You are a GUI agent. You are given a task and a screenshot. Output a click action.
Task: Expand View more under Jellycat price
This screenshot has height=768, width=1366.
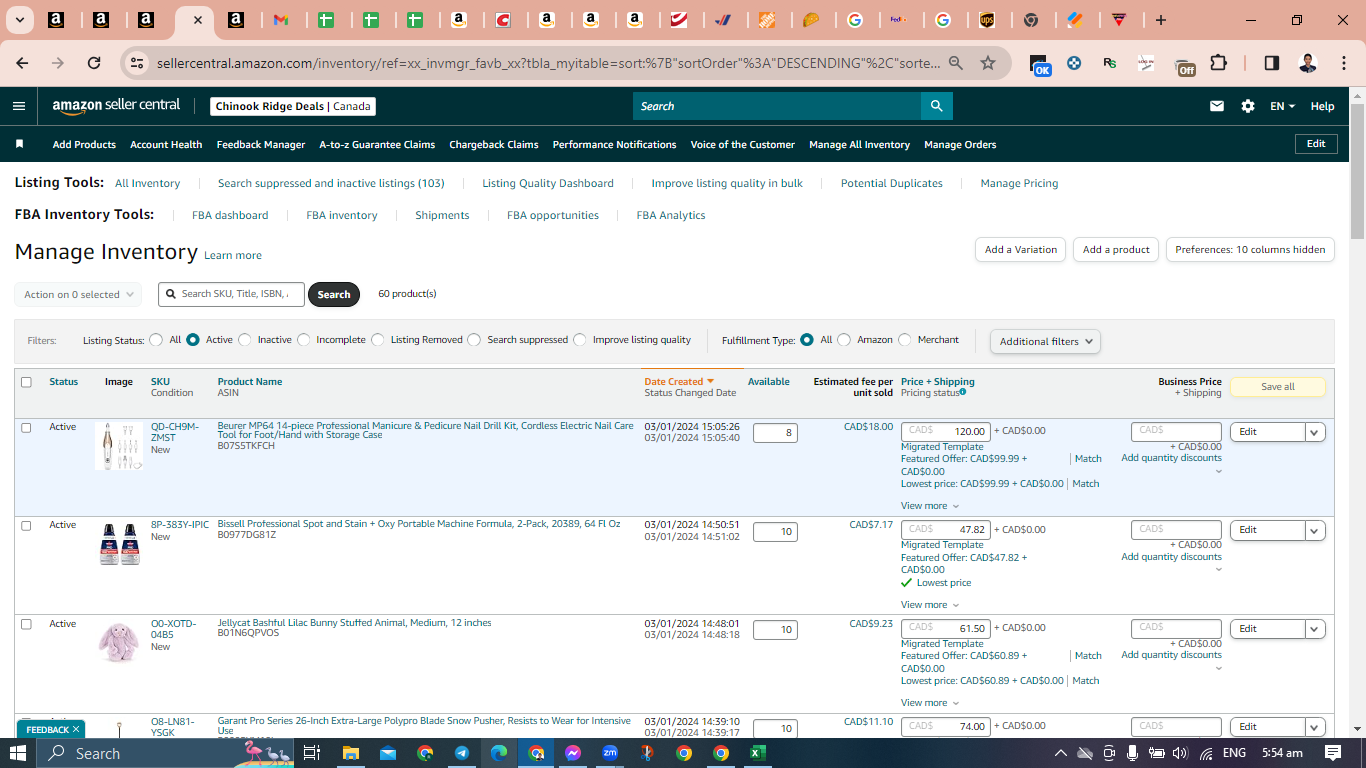pos(930,703)
